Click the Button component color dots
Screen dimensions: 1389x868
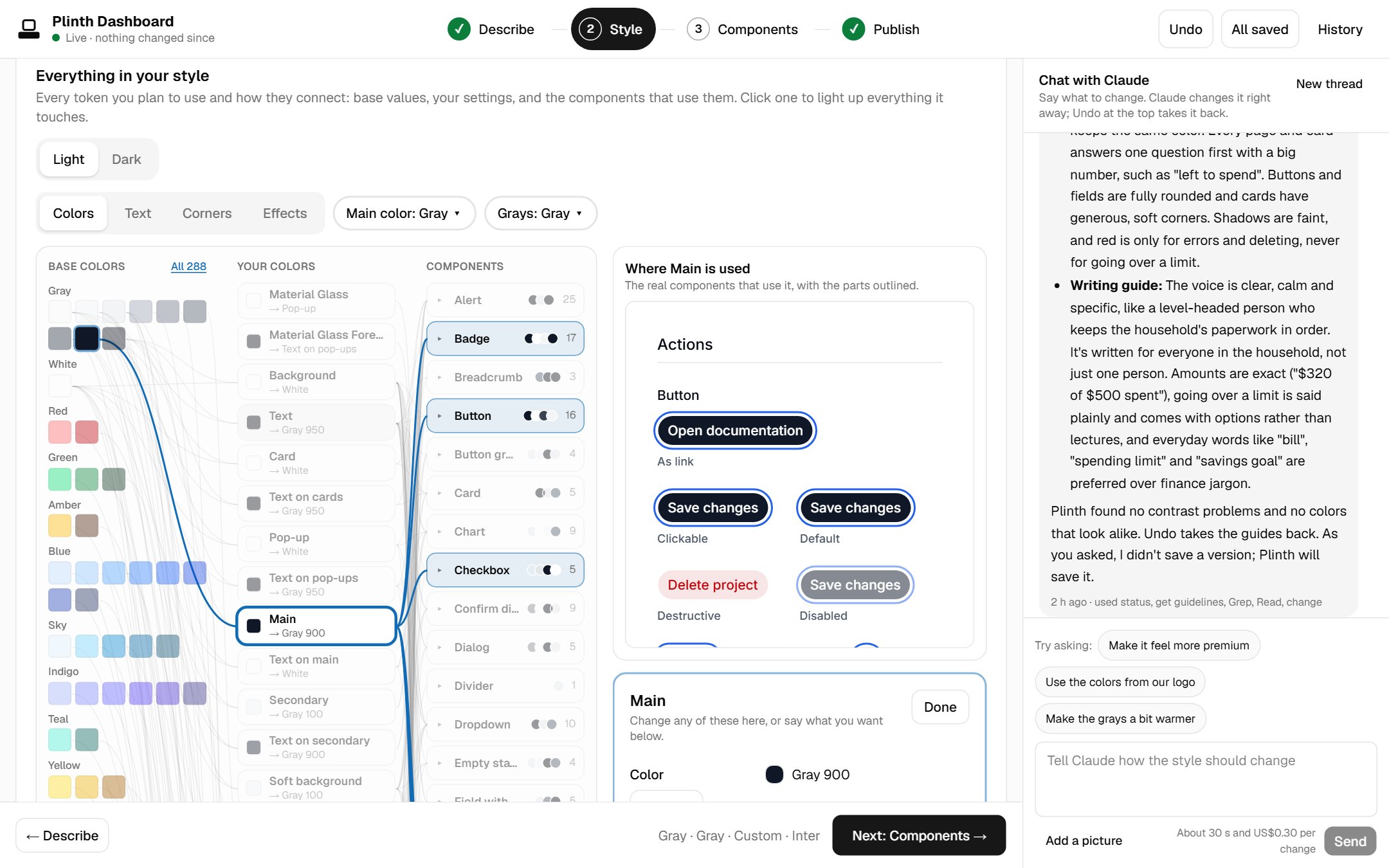540,415
